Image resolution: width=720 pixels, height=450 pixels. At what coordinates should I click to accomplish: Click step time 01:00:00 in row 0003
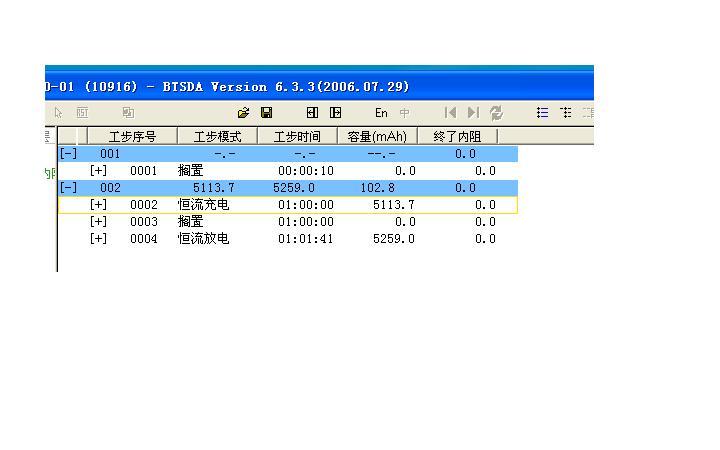point(306,222)
